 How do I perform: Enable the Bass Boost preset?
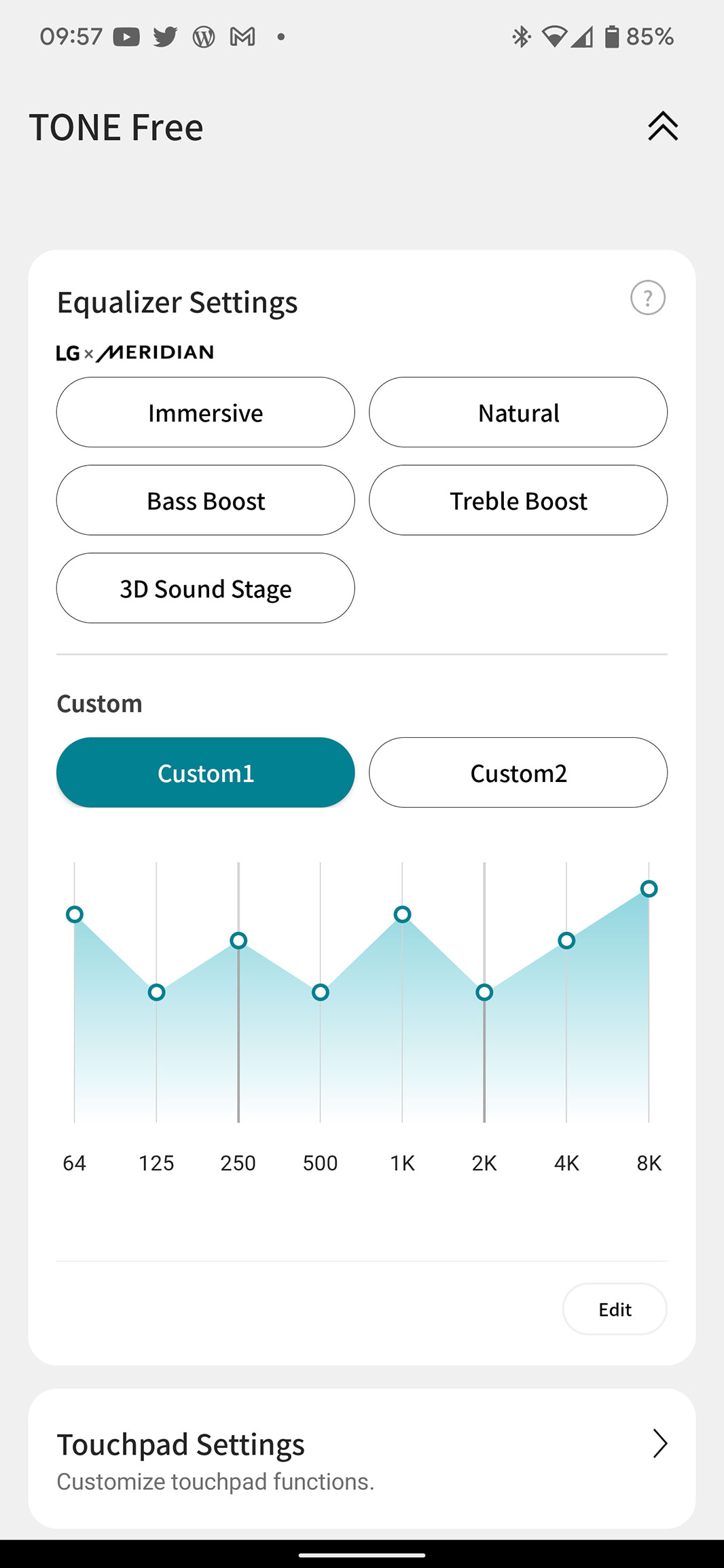pyautogui.click(x=205, y=500)
